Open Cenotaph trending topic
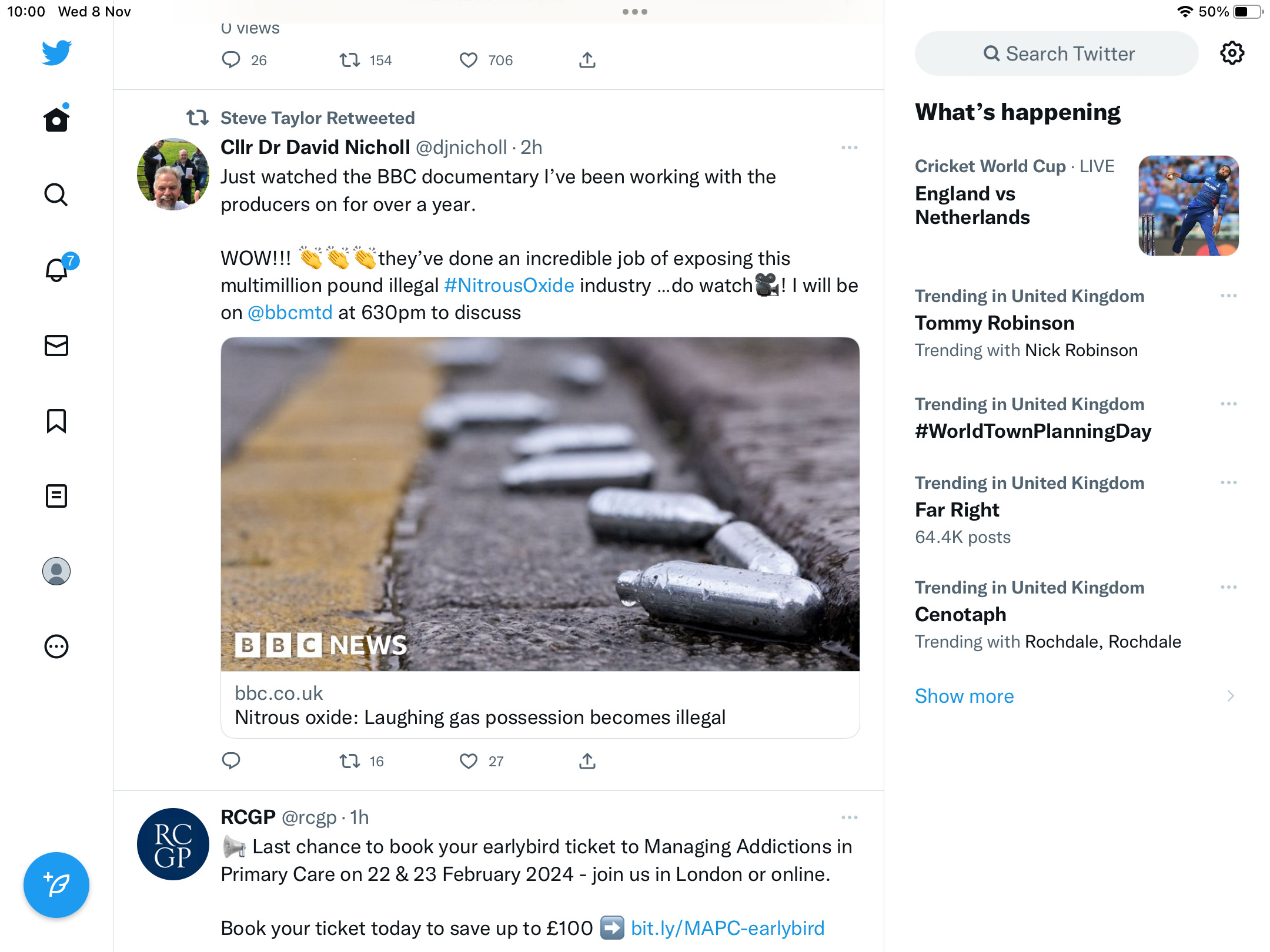1270x952 pixels. [x=961, y=615]
